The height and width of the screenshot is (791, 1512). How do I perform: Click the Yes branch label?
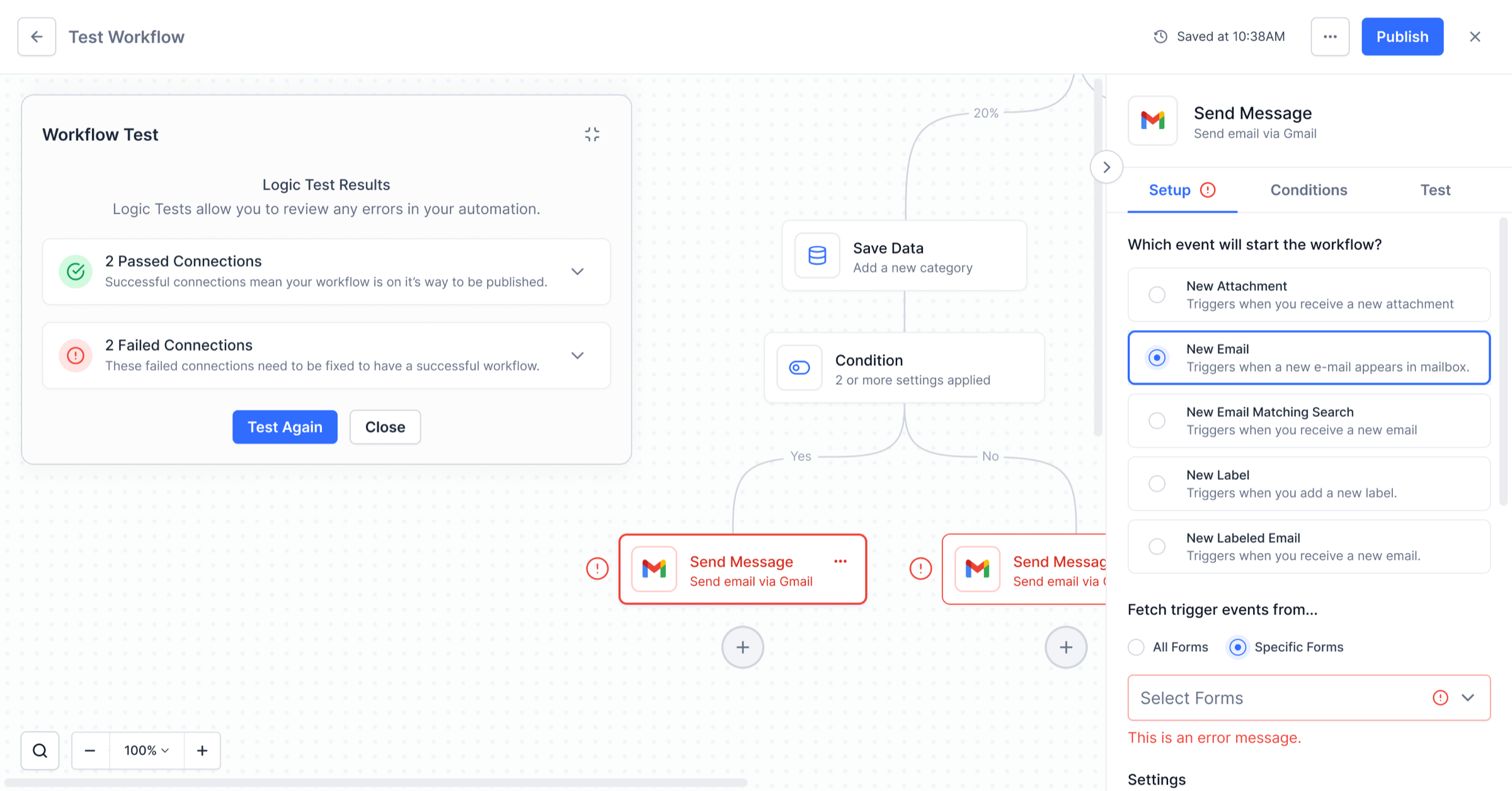pos(801,455)
